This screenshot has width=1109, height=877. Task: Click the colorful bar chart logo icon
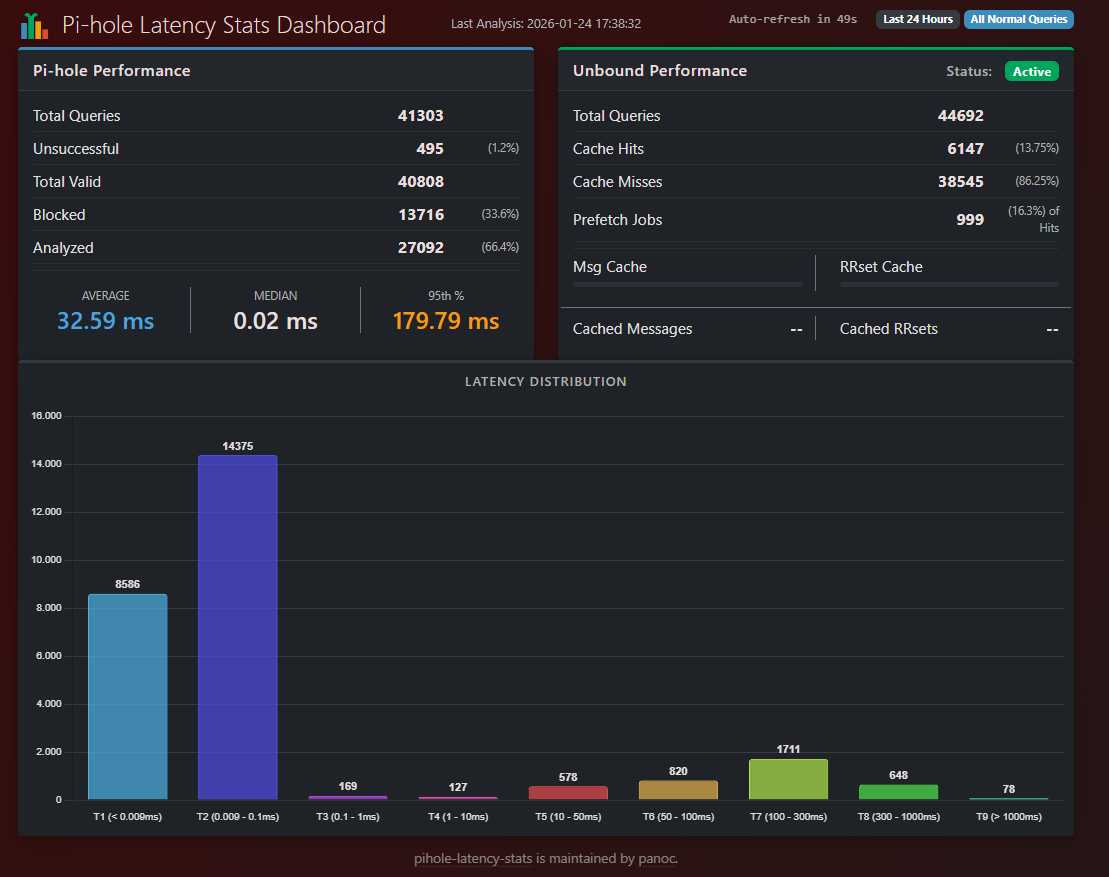pyautogui.click(x=34, y=25)
